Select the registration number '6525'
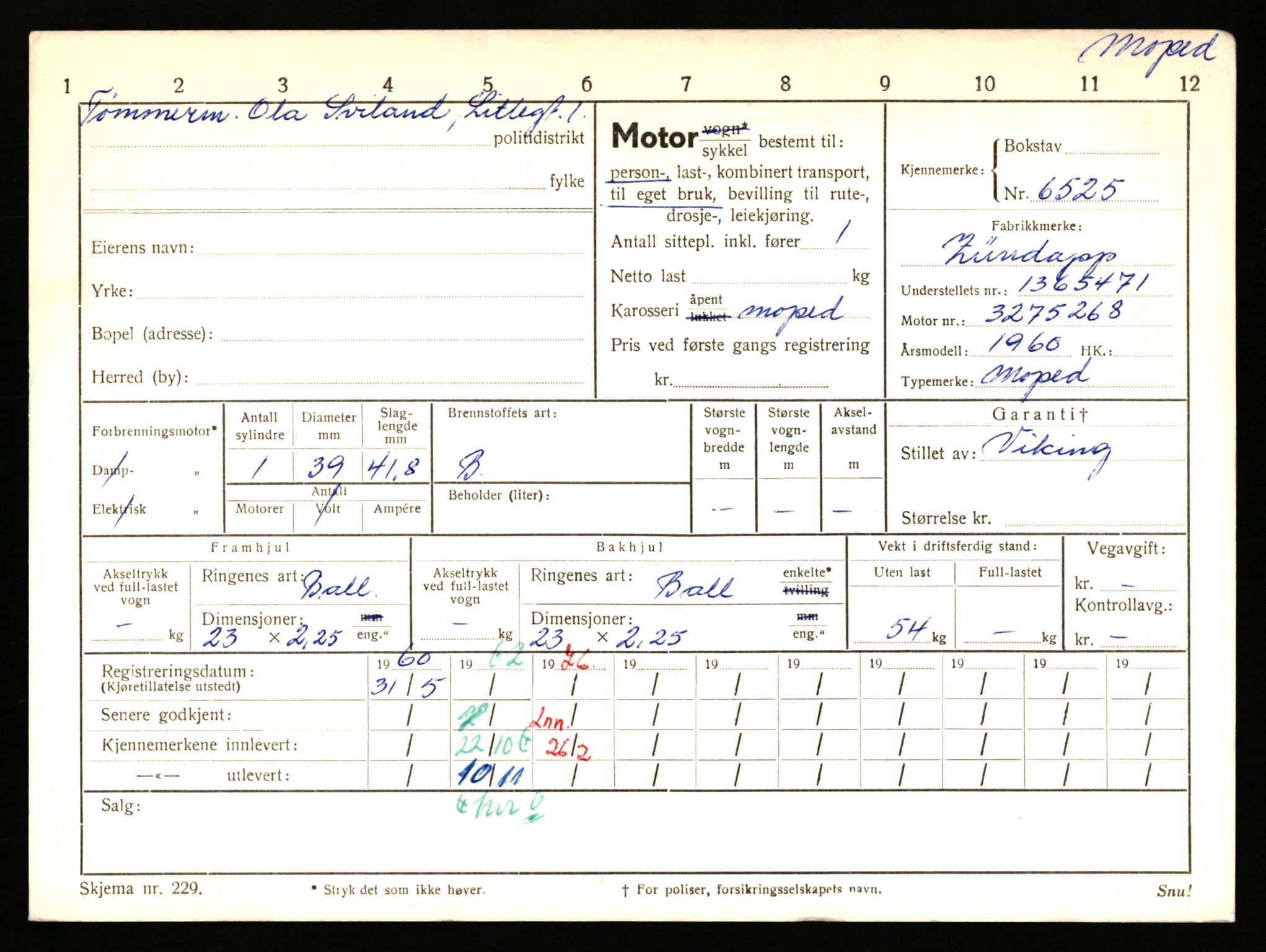Viewport: 1266px width, 952px height. [x=1079, y=189]
